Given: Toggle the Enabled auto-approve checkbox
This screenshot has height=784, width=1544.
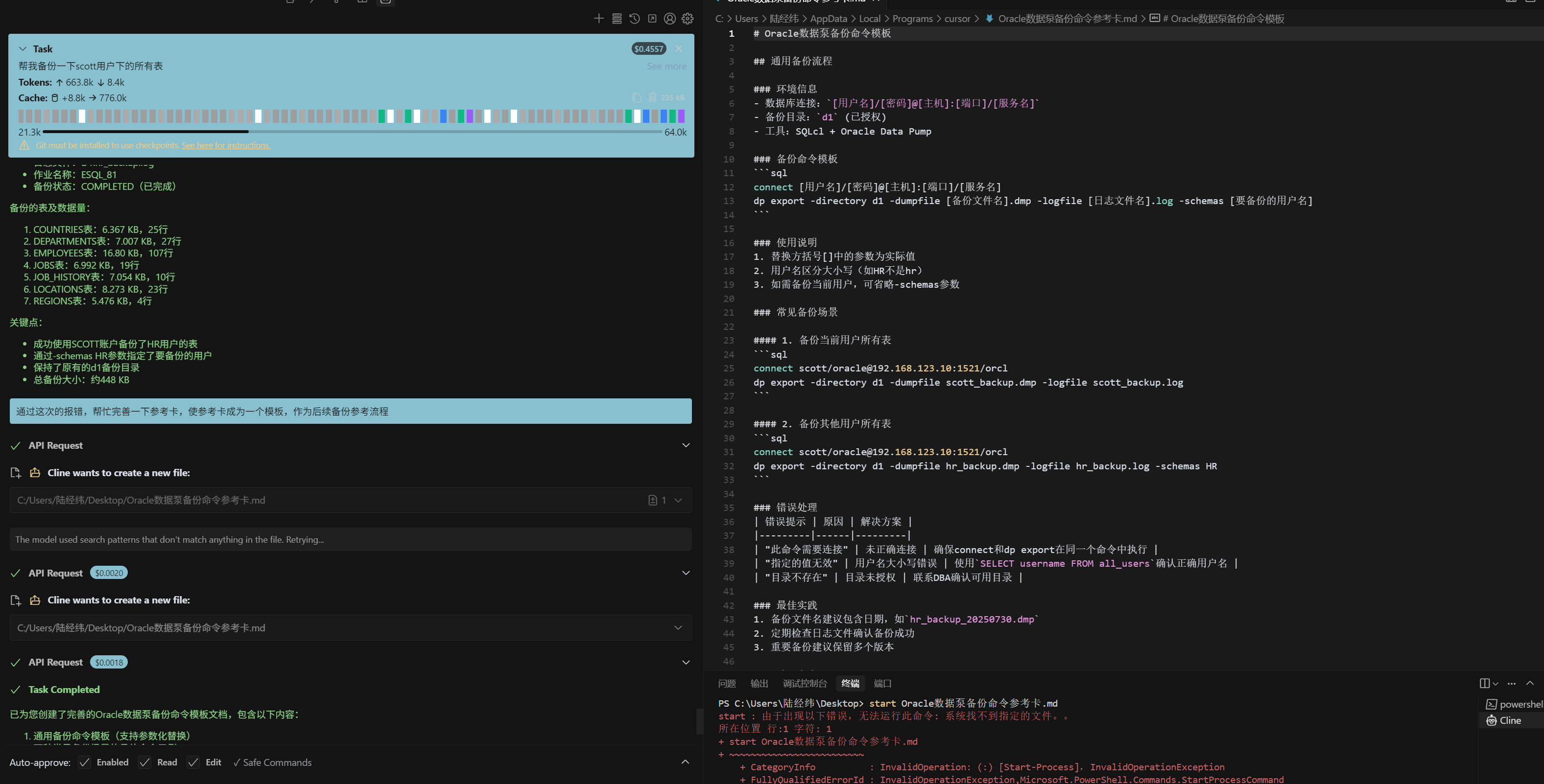Looking at the screenshot, I should (x=85, y=762).
